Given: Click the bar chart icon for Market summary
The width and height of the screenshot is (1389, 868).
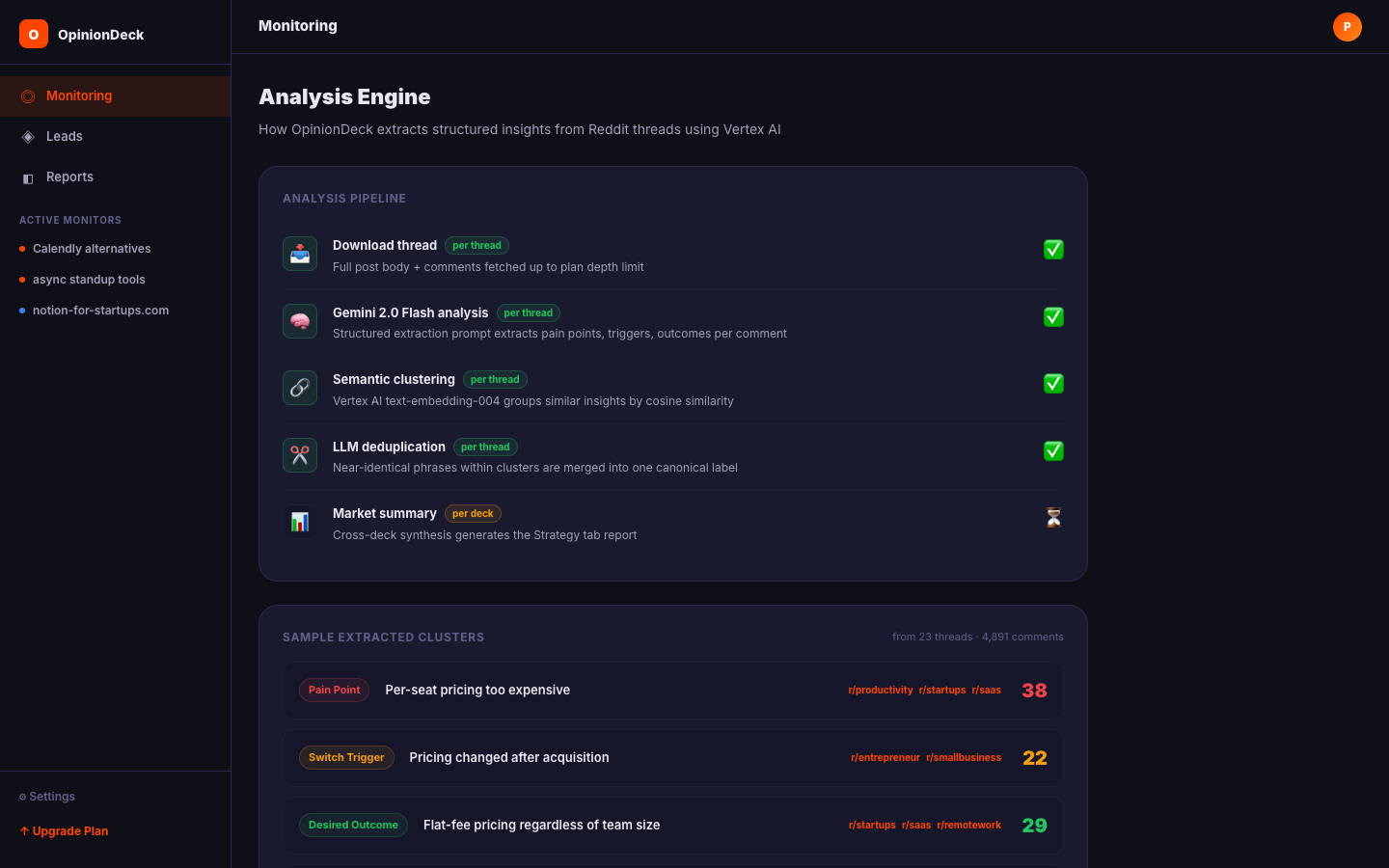Looking at the screenshot, I should [x=299, y=521].
